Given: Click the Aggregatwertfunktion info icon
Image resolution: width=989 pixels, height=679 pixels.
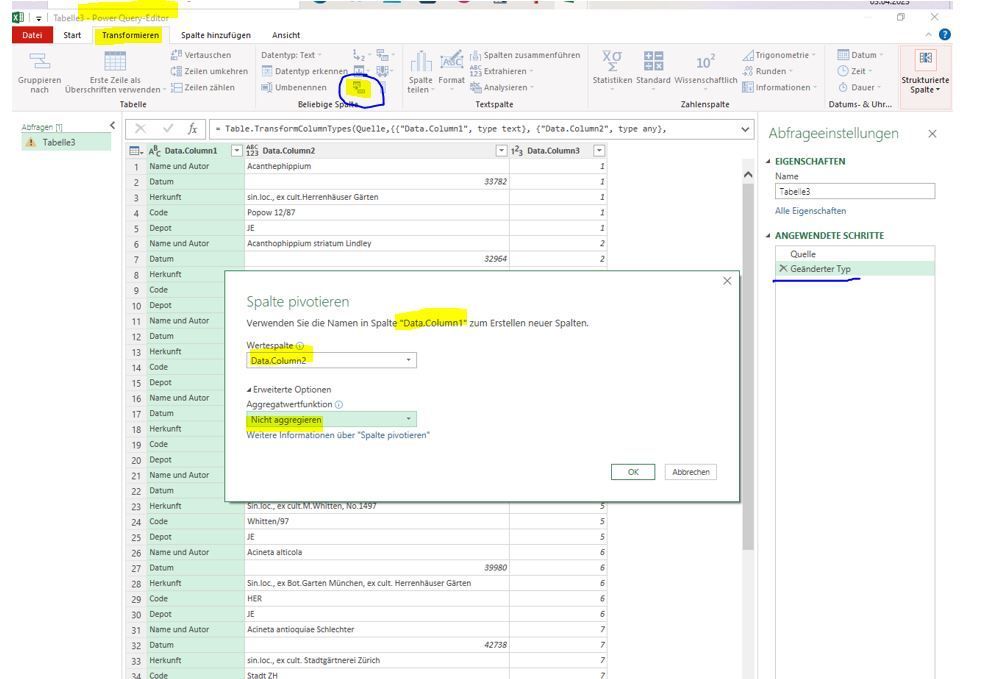Looking at the screenshot, I should pyautogui.click(x=339, y=405).
